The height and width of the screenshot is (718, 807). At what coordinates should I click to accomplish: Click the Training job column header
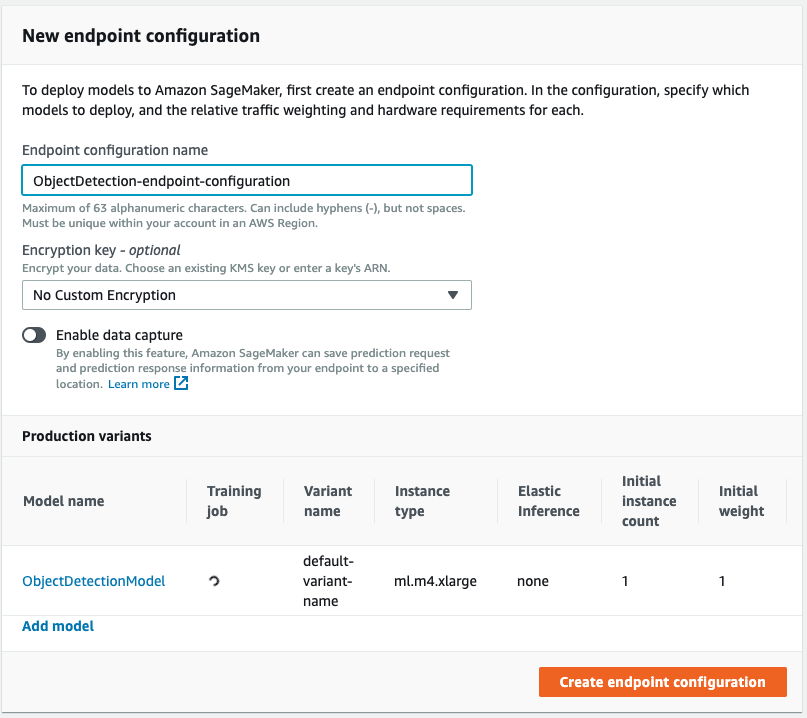[233, 501]
